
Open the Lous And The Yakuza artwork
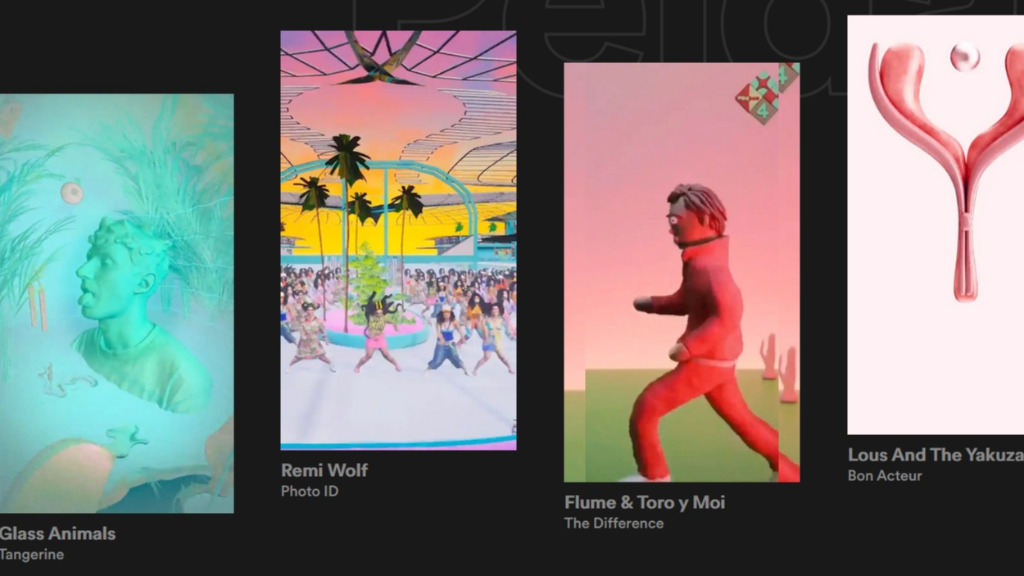pyautogui.click(x=936, y=225)
